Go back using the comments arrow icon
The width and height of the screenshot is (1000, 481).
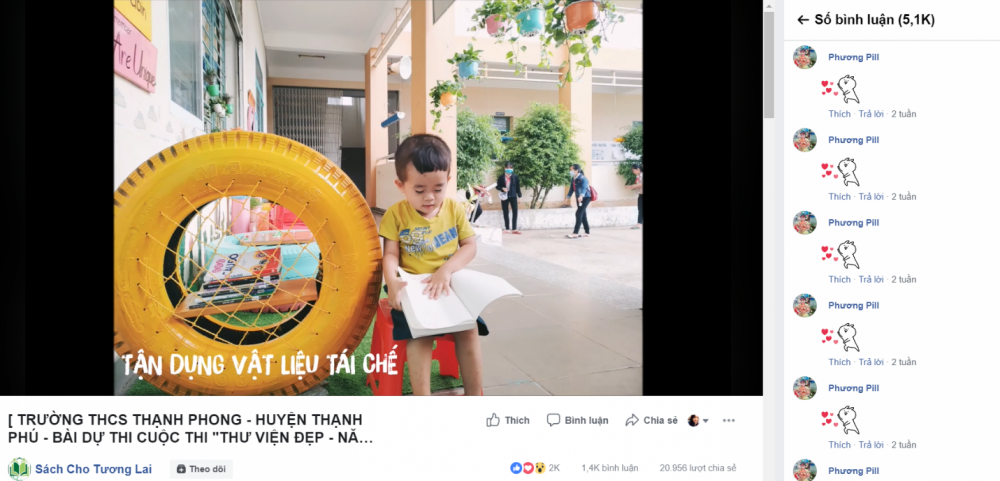pyautogui.click(x=803, y=20)
